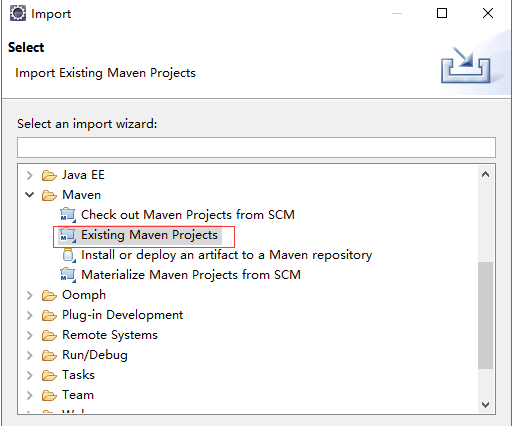Click the Existing Maven Projects wizard icon
The height and width of the screenshot is (426, 526).
pos(68,235)
